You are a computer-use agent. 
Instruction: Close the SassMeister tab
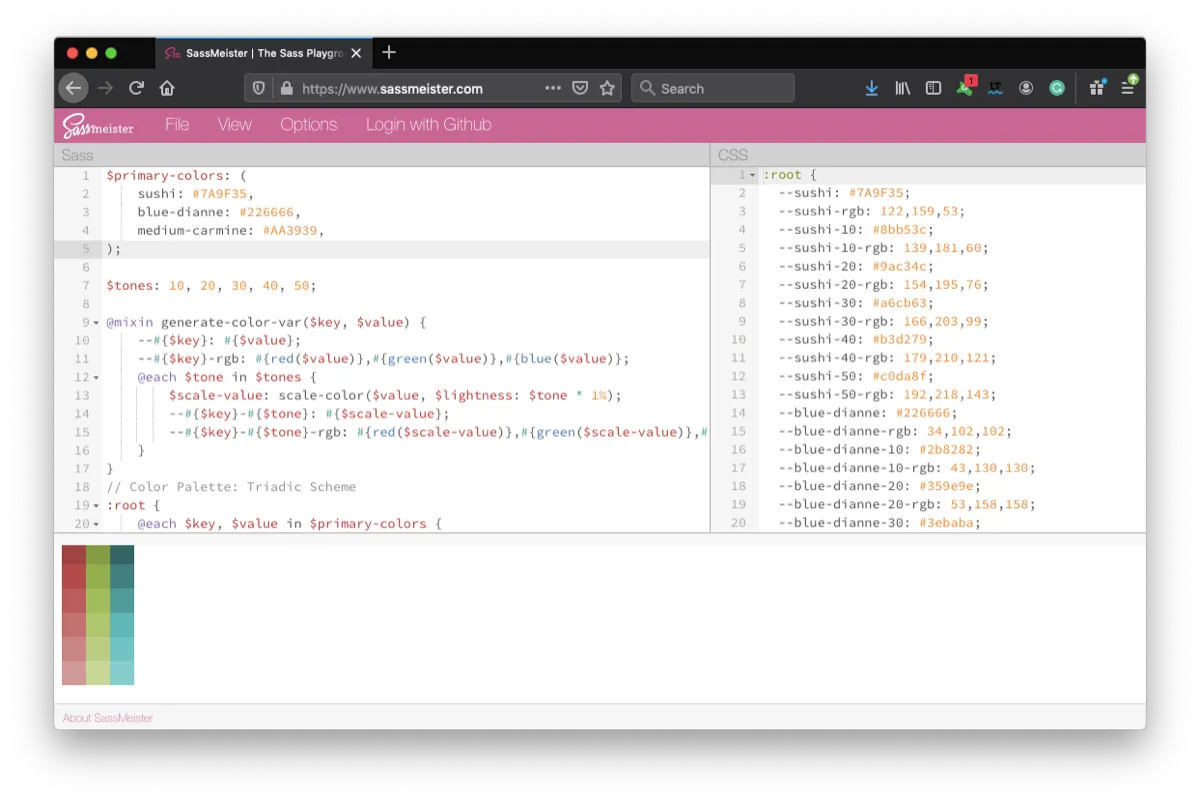point(357,53)
